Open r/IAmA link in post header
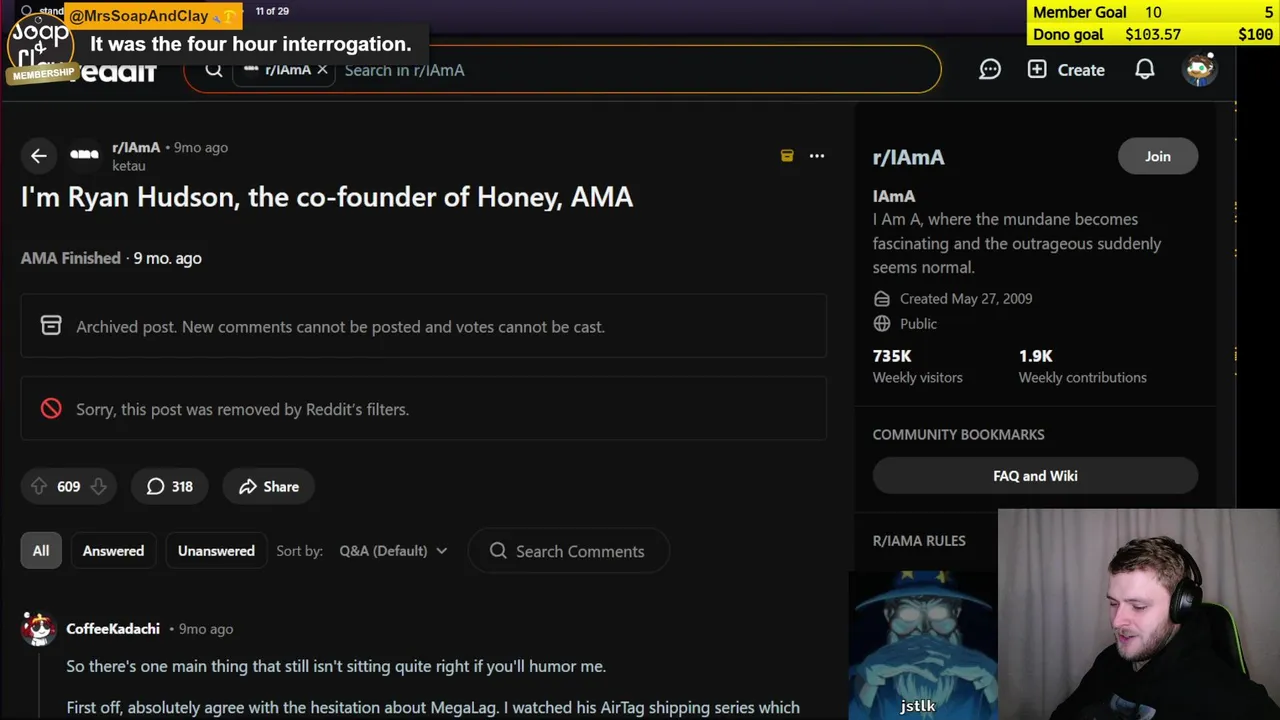 point(136,147)
